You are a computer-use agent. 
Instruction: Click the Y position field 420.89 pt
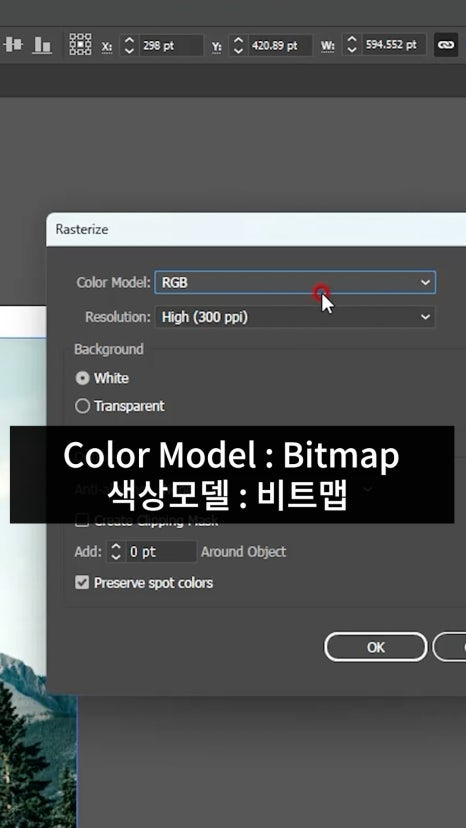pos(281,45)
